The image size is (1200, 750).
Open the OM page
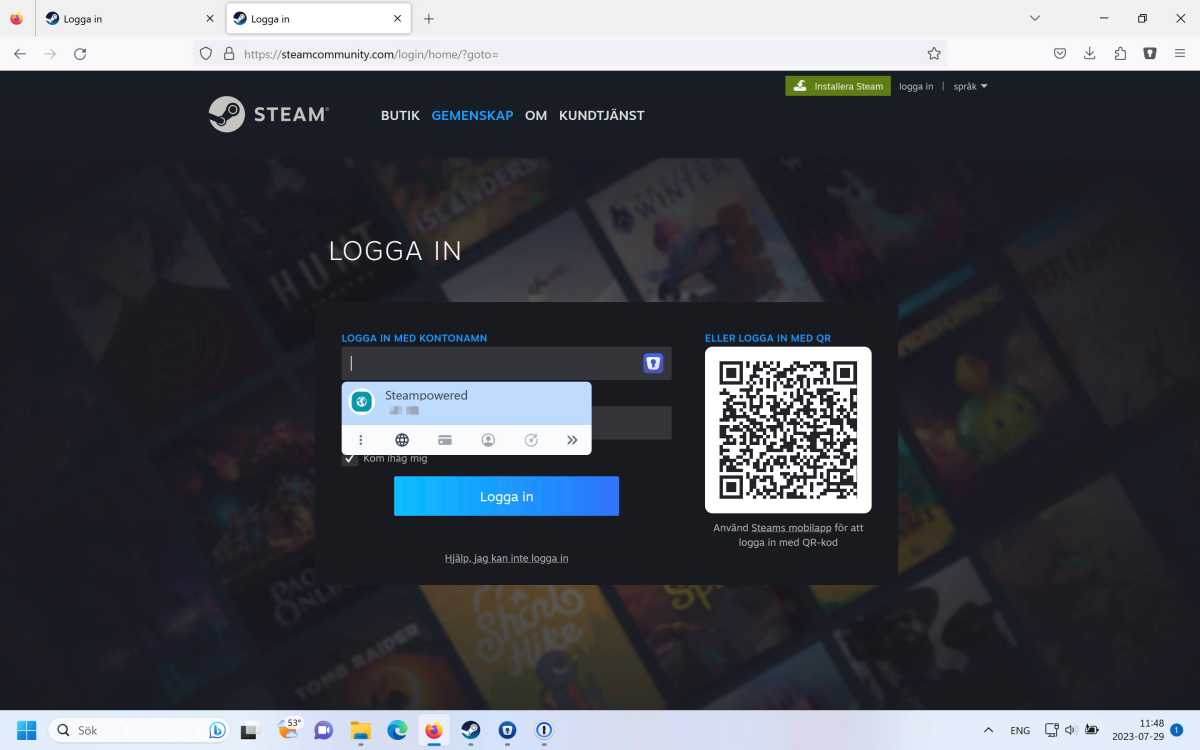[x=536, y=115]
